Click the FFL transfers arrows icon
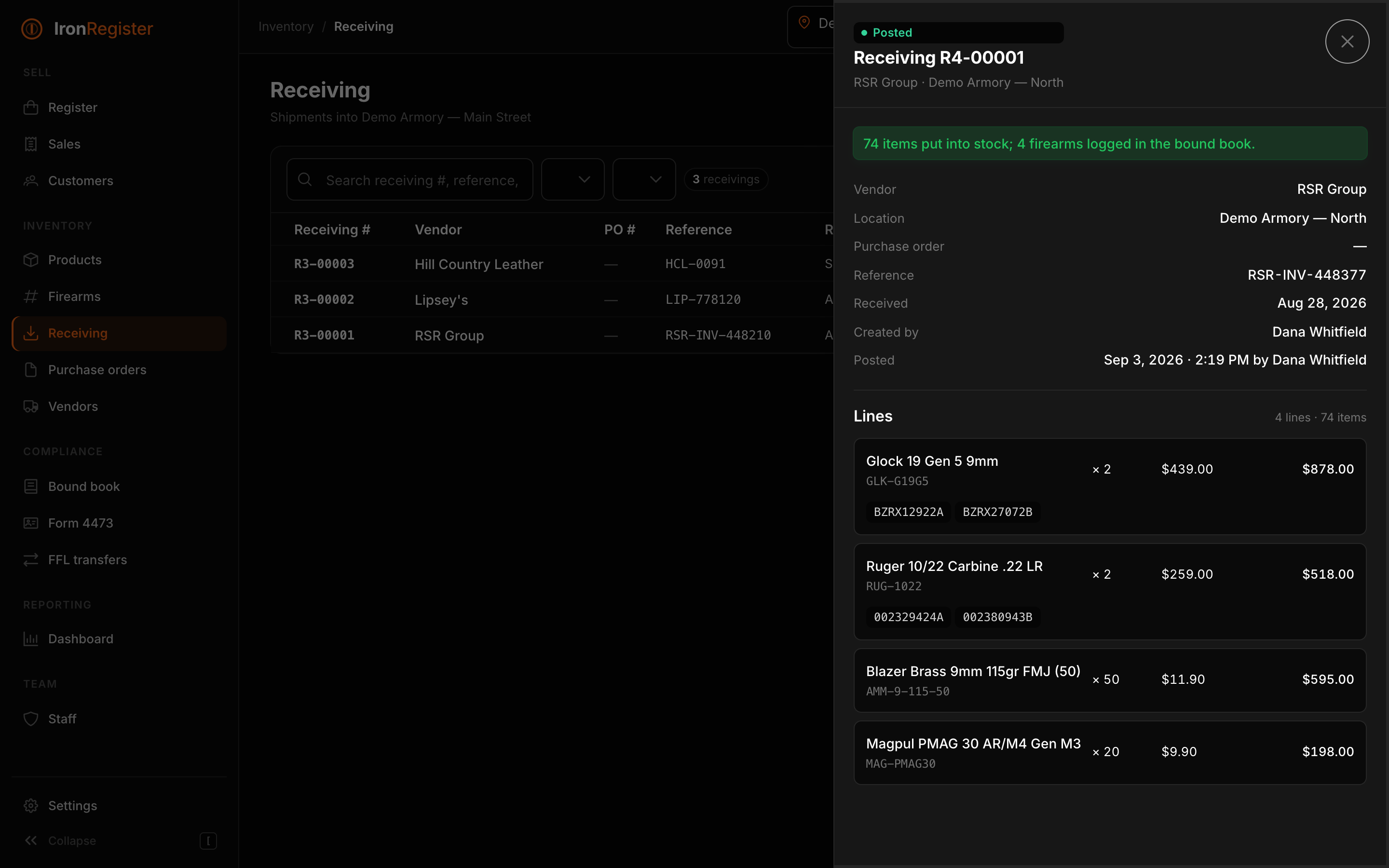Screen dimensions: 1389x868 click(31, 560)
